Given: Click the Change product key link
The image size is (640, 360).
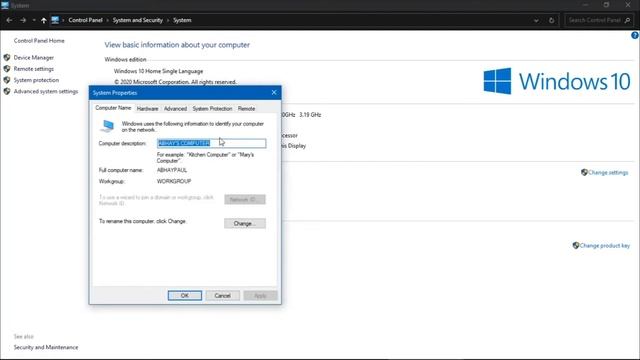Looking at the screenshot, I should (604, 246).
